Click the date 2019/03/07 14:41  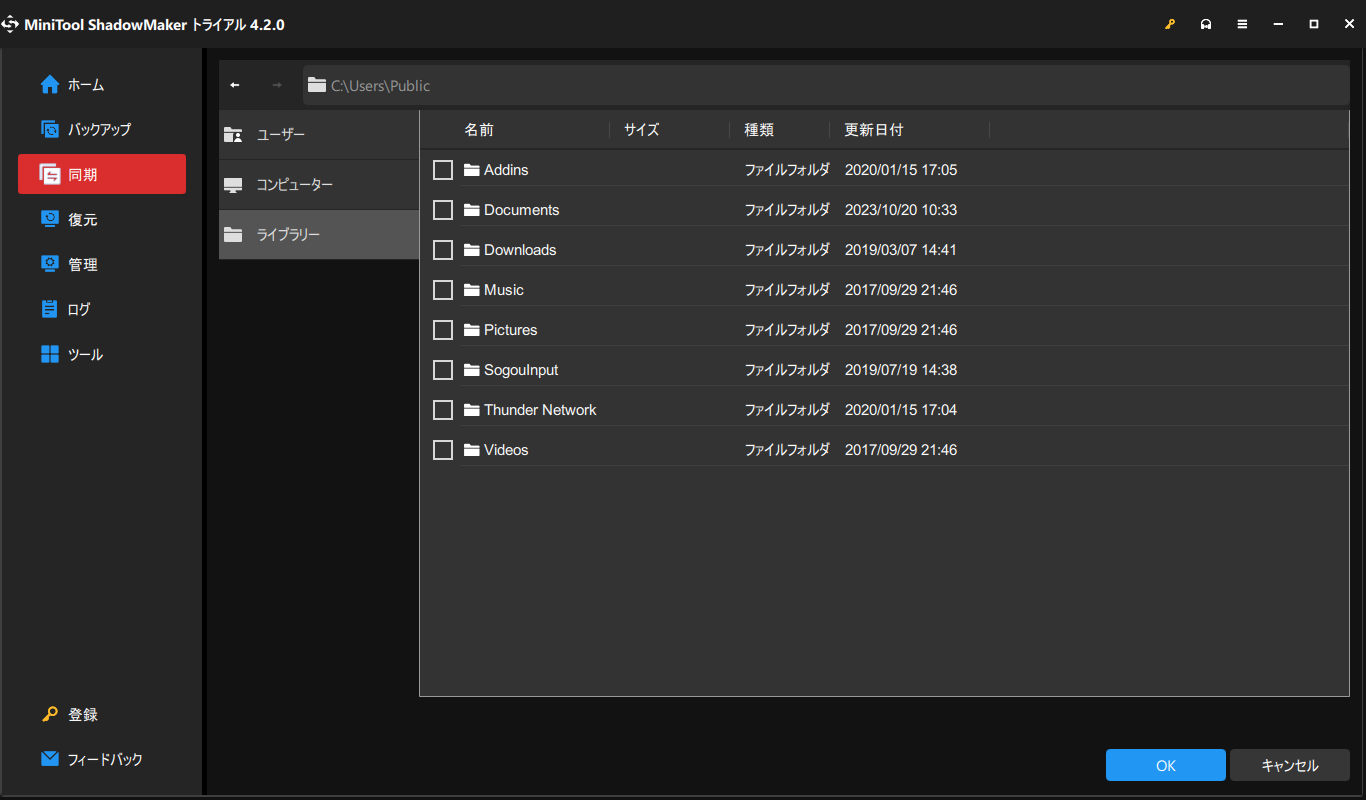pos(901,250)
